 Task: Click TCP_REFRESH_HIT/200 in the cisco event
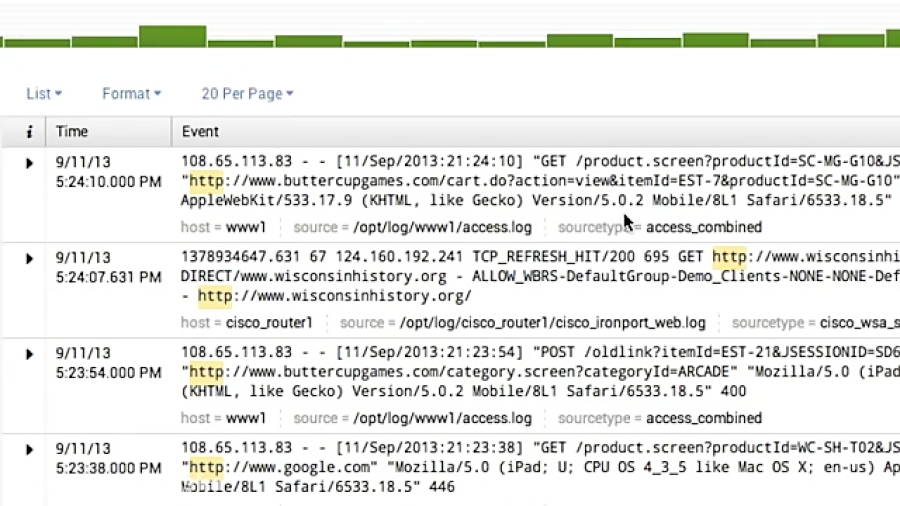tap(553, 256)
